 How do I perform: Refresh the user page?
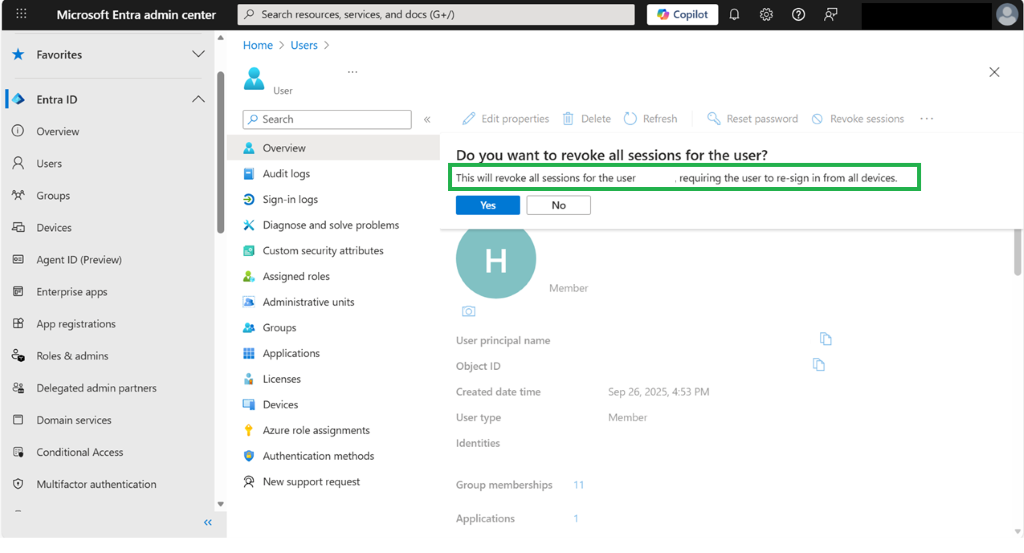[650, 119]
